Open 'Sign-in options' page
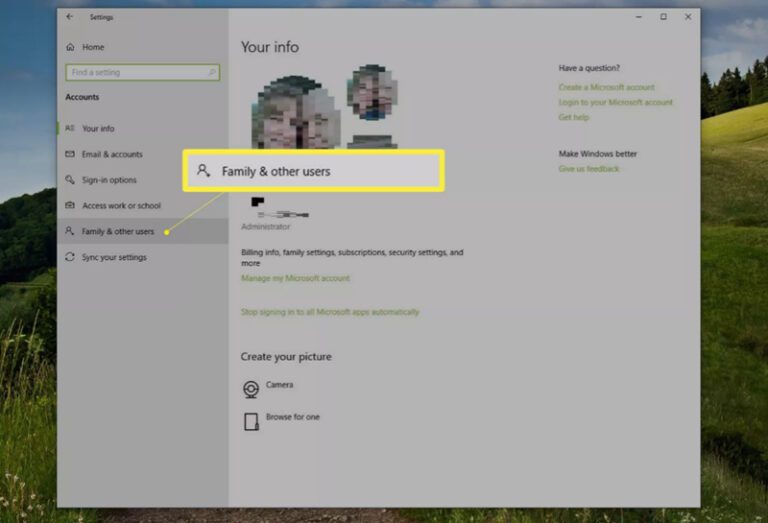 [143, 180]
